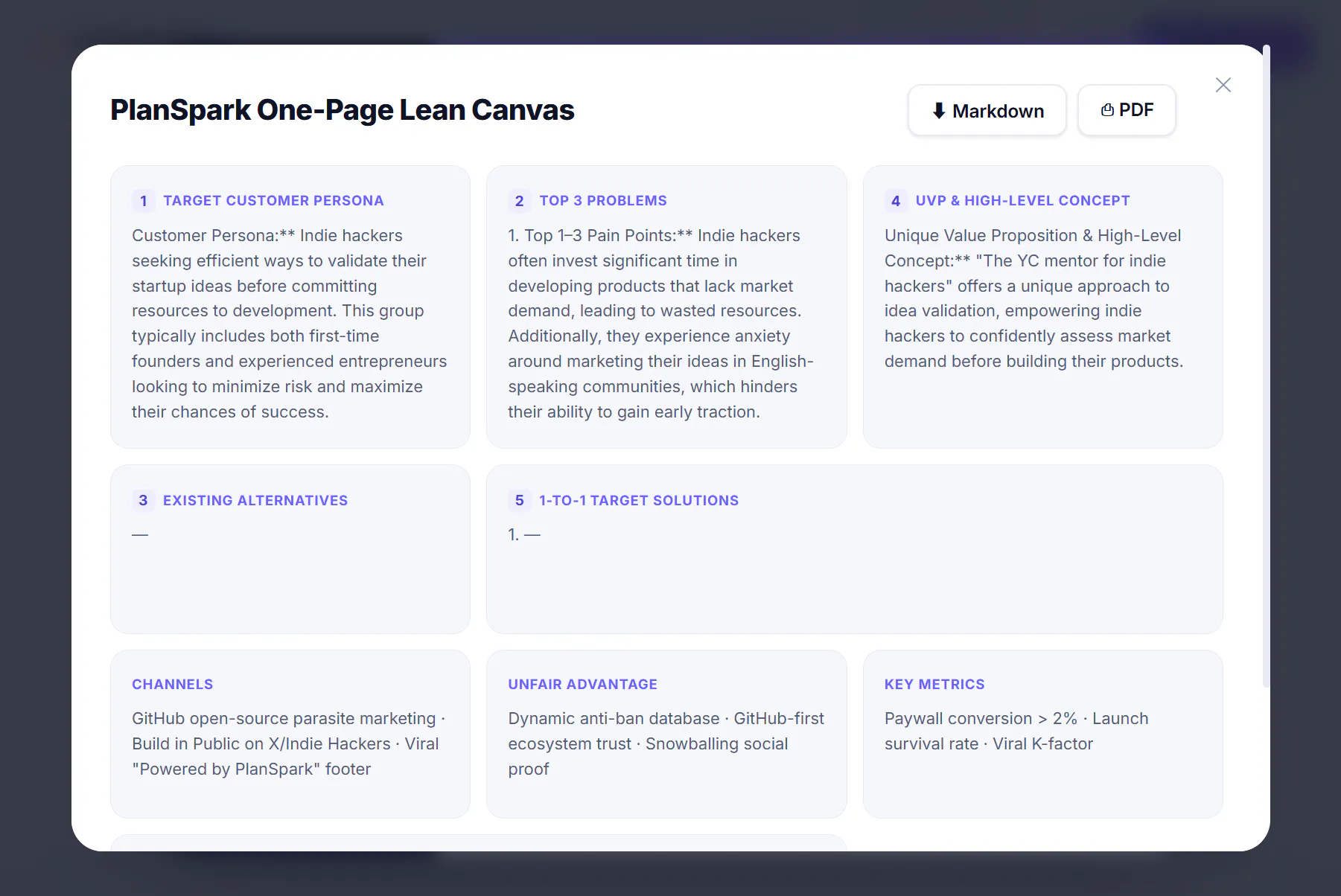This screenshot has width=1341, height=896.
Task: Click the KEY METRICS heading
Action: 934,684
